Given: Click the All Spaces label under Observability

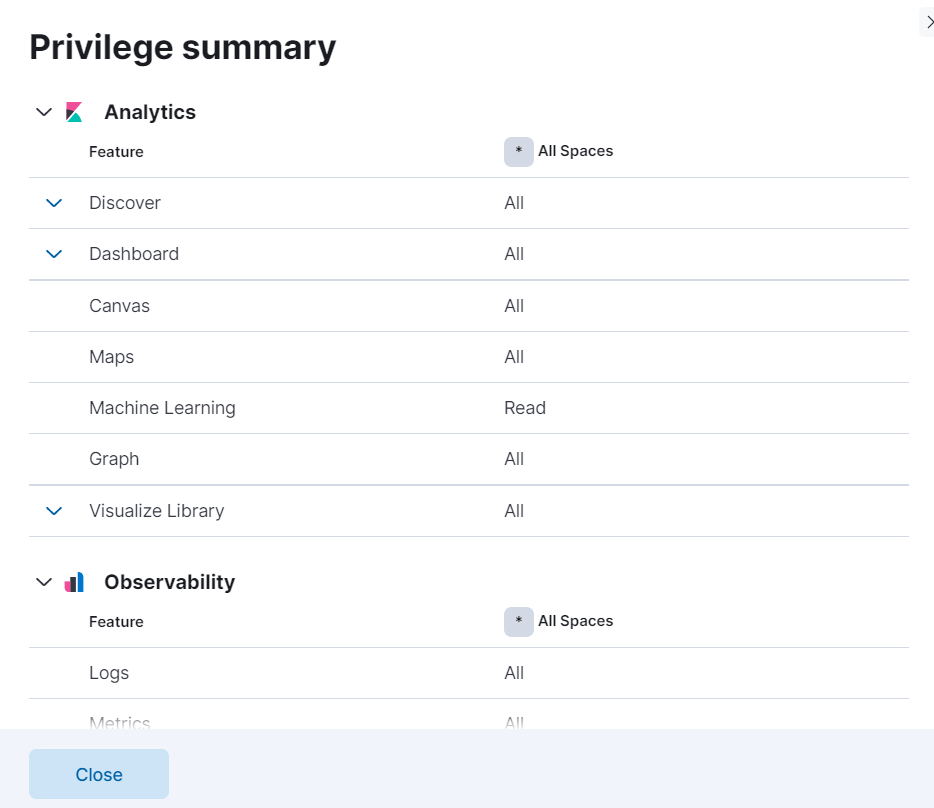Looking at the screenshot, I should (x=575, y=621).
